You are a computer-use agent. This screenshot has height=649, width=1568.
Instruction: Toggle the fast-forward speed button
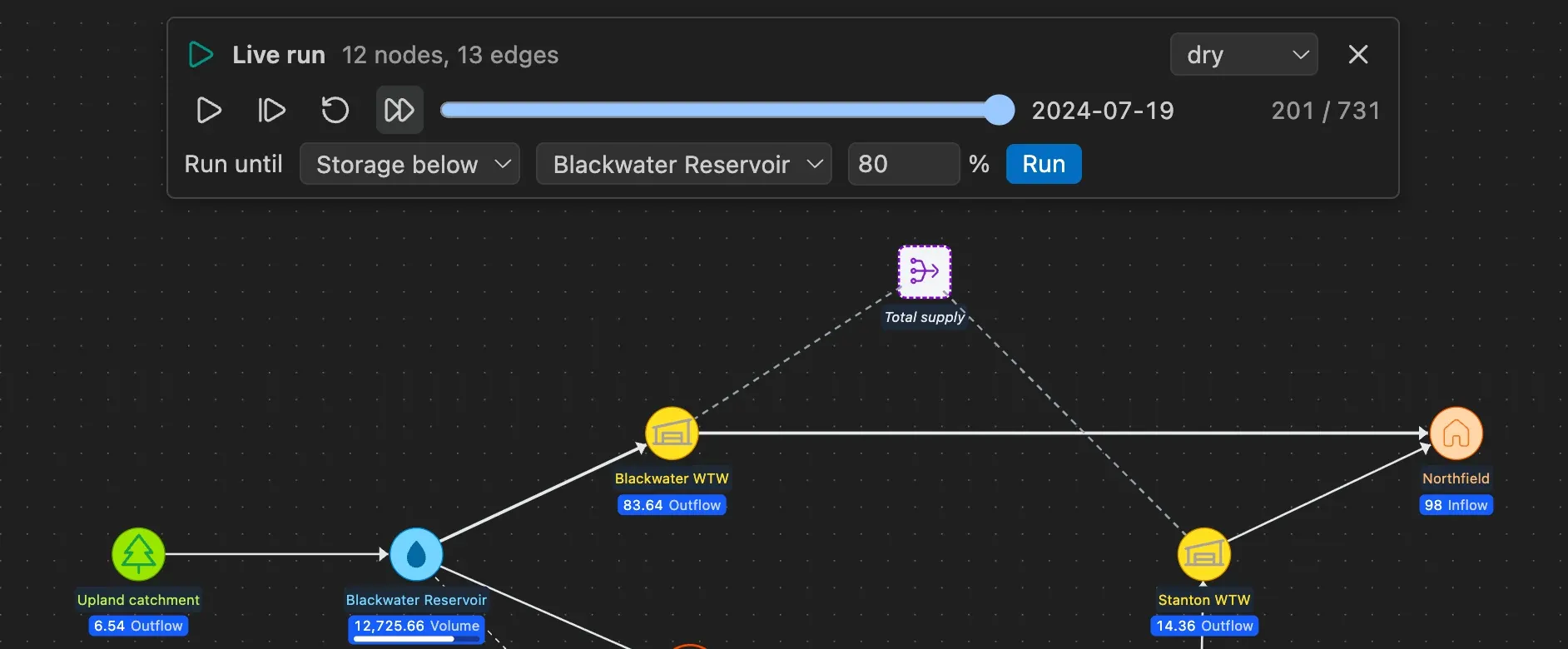(x=399, y=110)
